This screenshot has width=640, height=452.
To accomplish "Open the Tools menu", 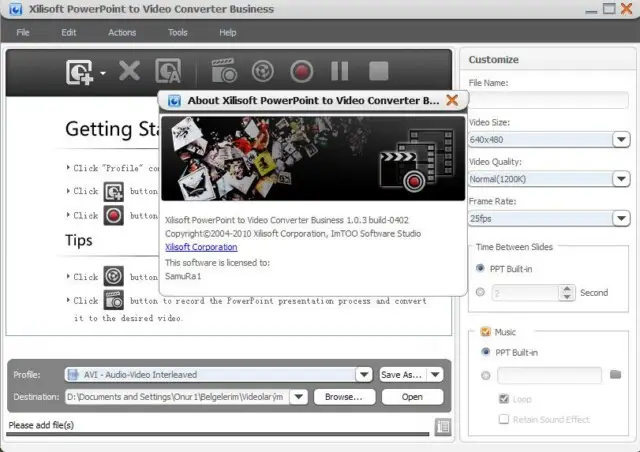I will point(178,32).
